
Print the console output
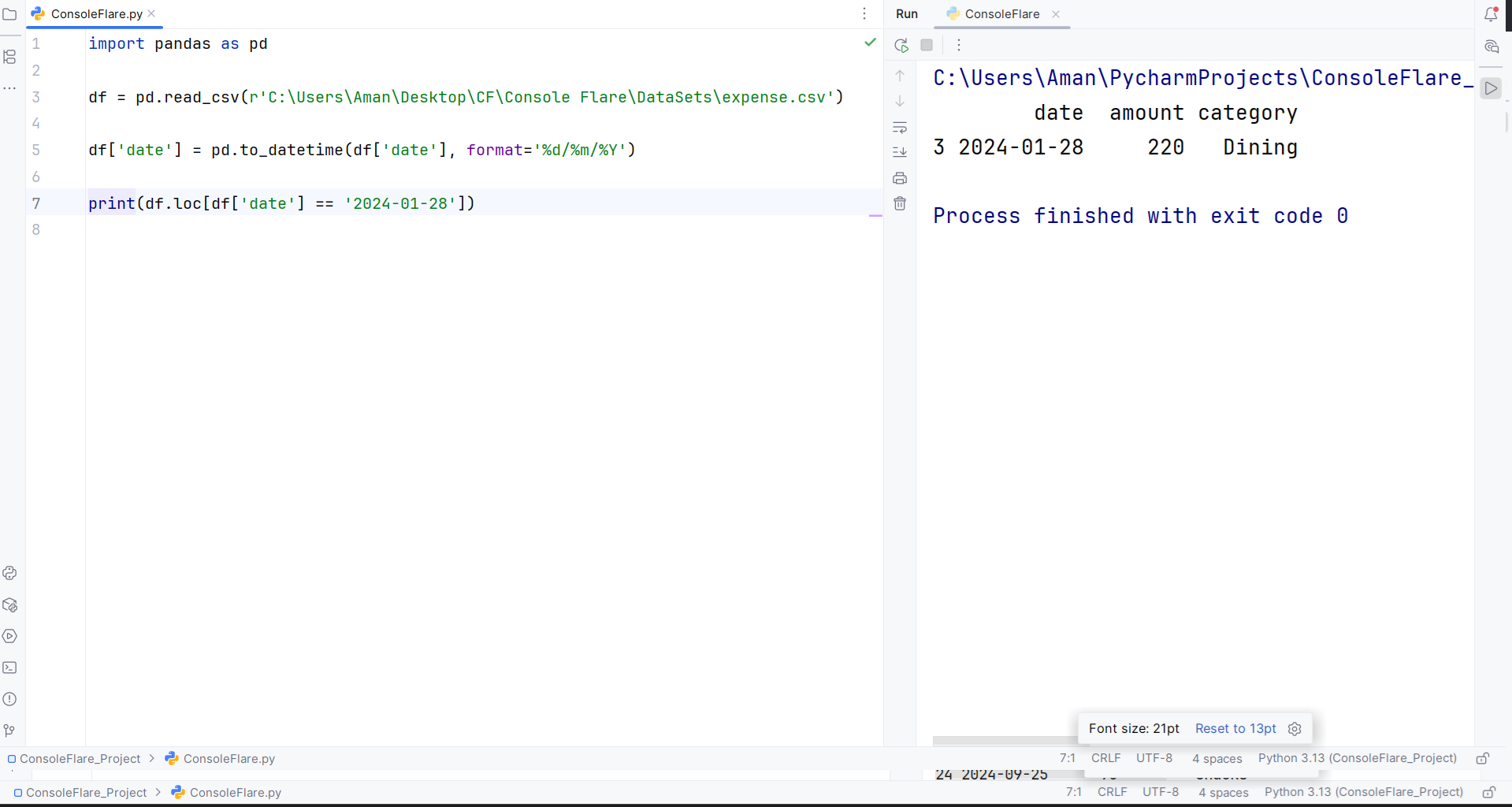[x=900, y=178]
